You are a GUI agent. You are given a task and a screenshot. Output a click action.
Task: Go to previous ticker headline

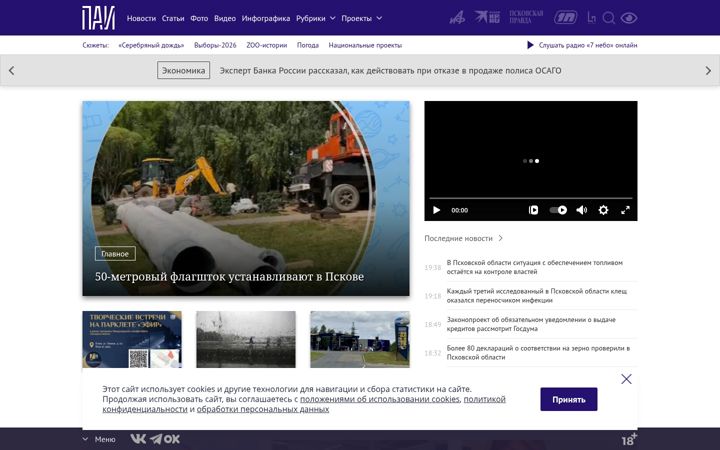pos(11,71)
